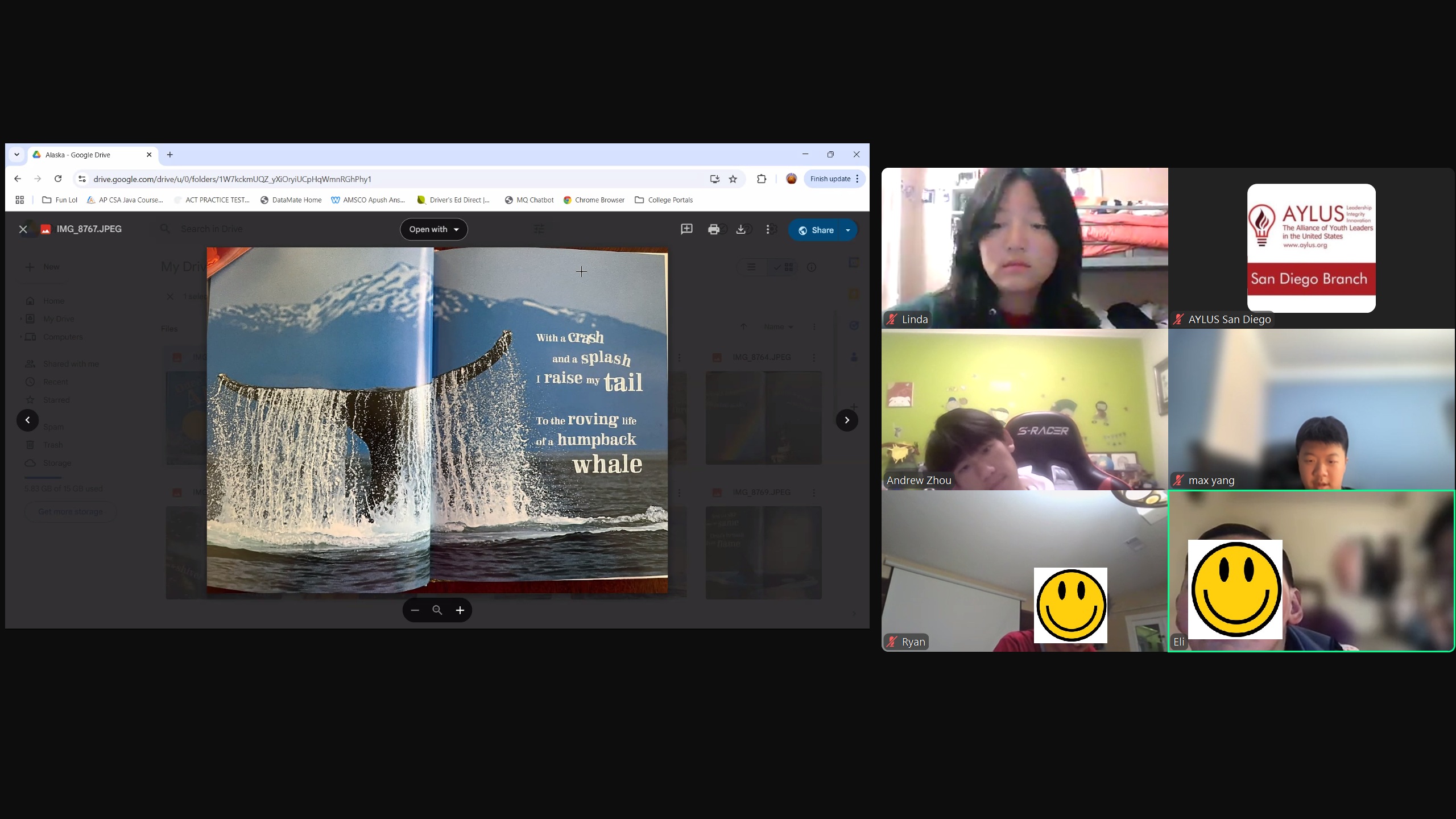Switch Drive to grid layout
Viewport: 1456px width, 819px height.
(x=783, y=267)
